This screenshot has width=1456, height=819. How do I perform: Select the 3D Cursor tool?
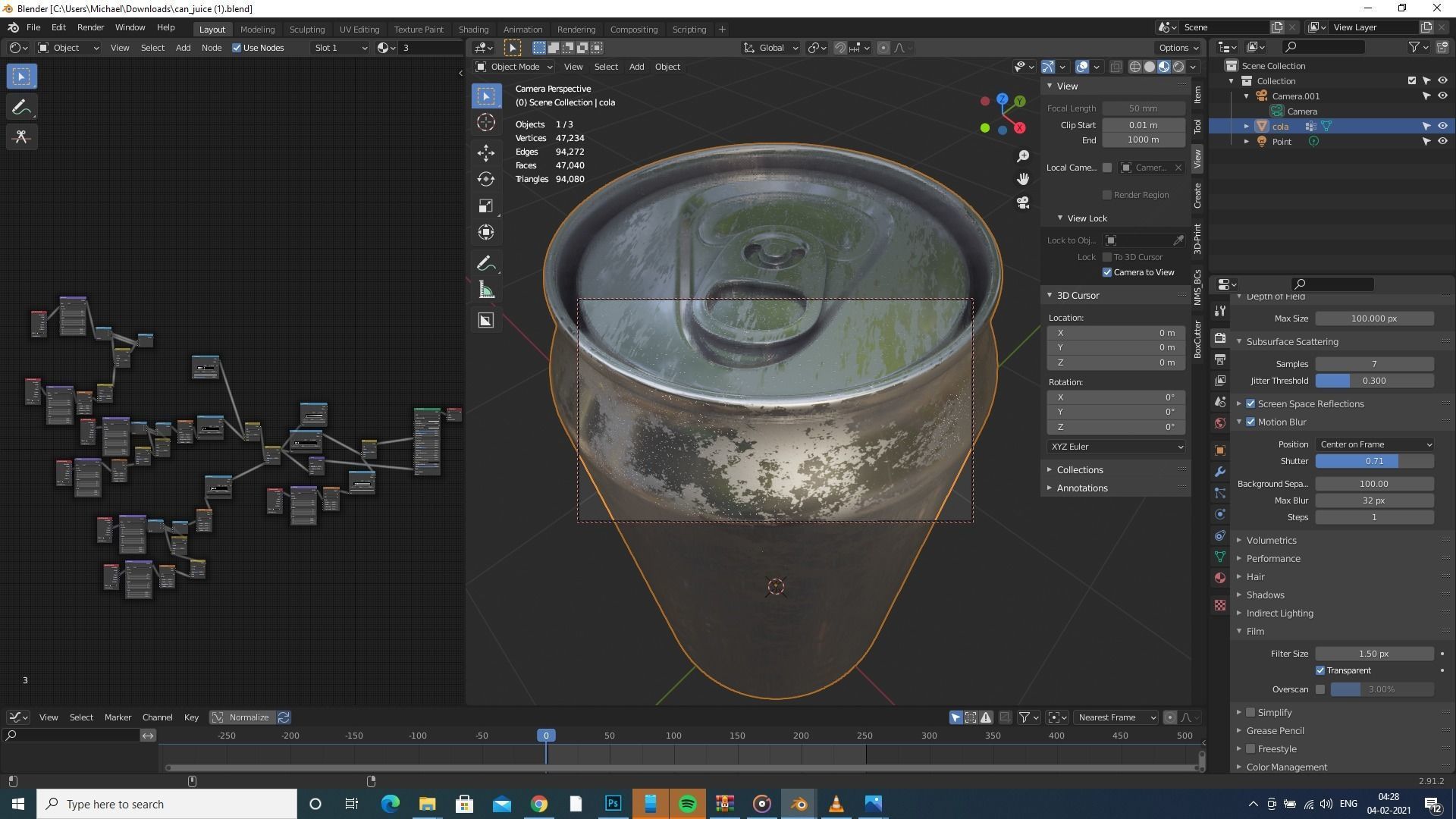[486, 122]
